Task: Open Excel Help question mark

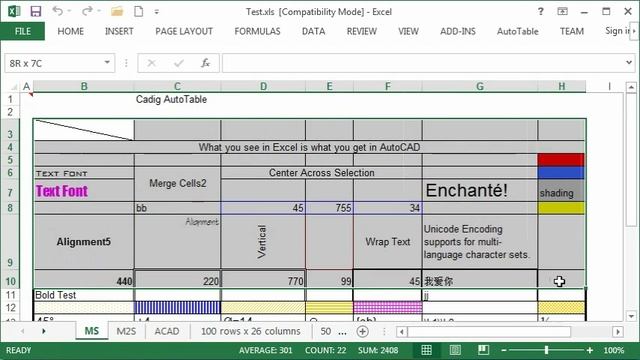Action: [540, 11]
